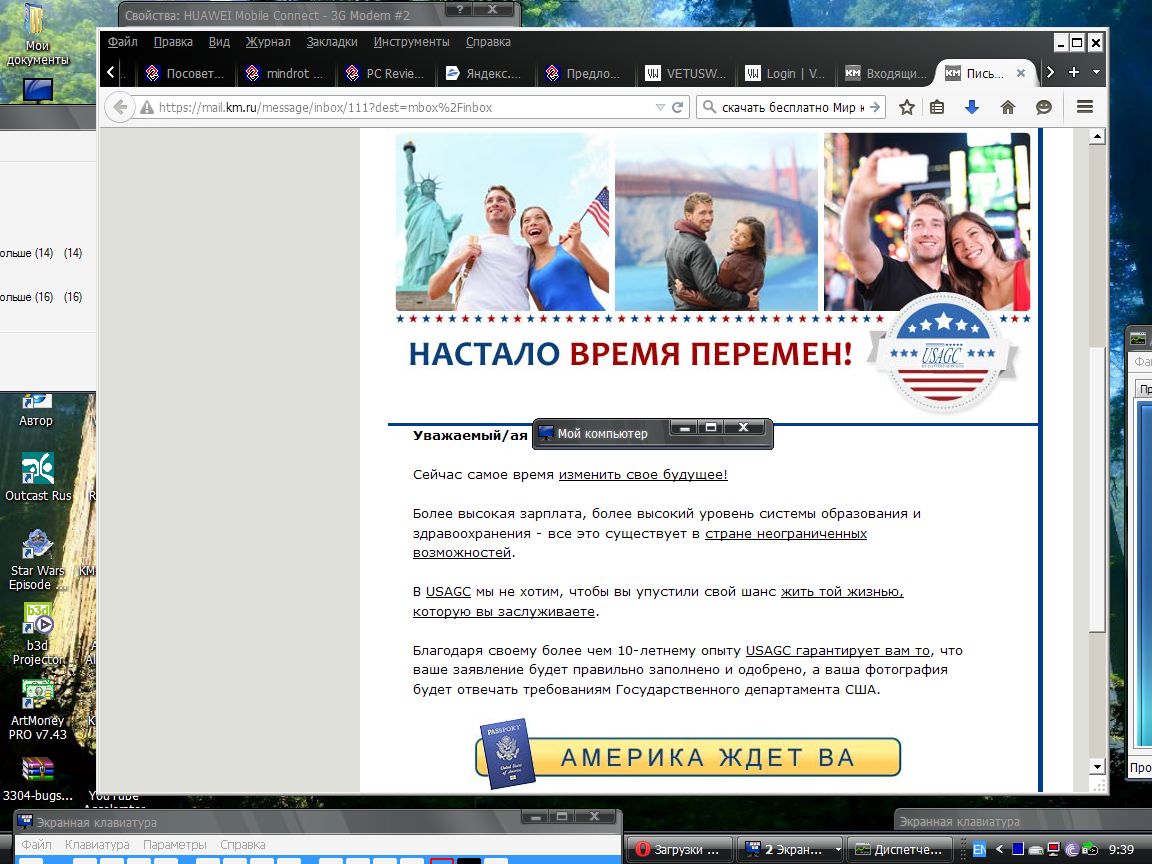The height and width of the screenshot is (864, 1152).
Task: Open the Закладки menu
Action: tap(332, 42)
